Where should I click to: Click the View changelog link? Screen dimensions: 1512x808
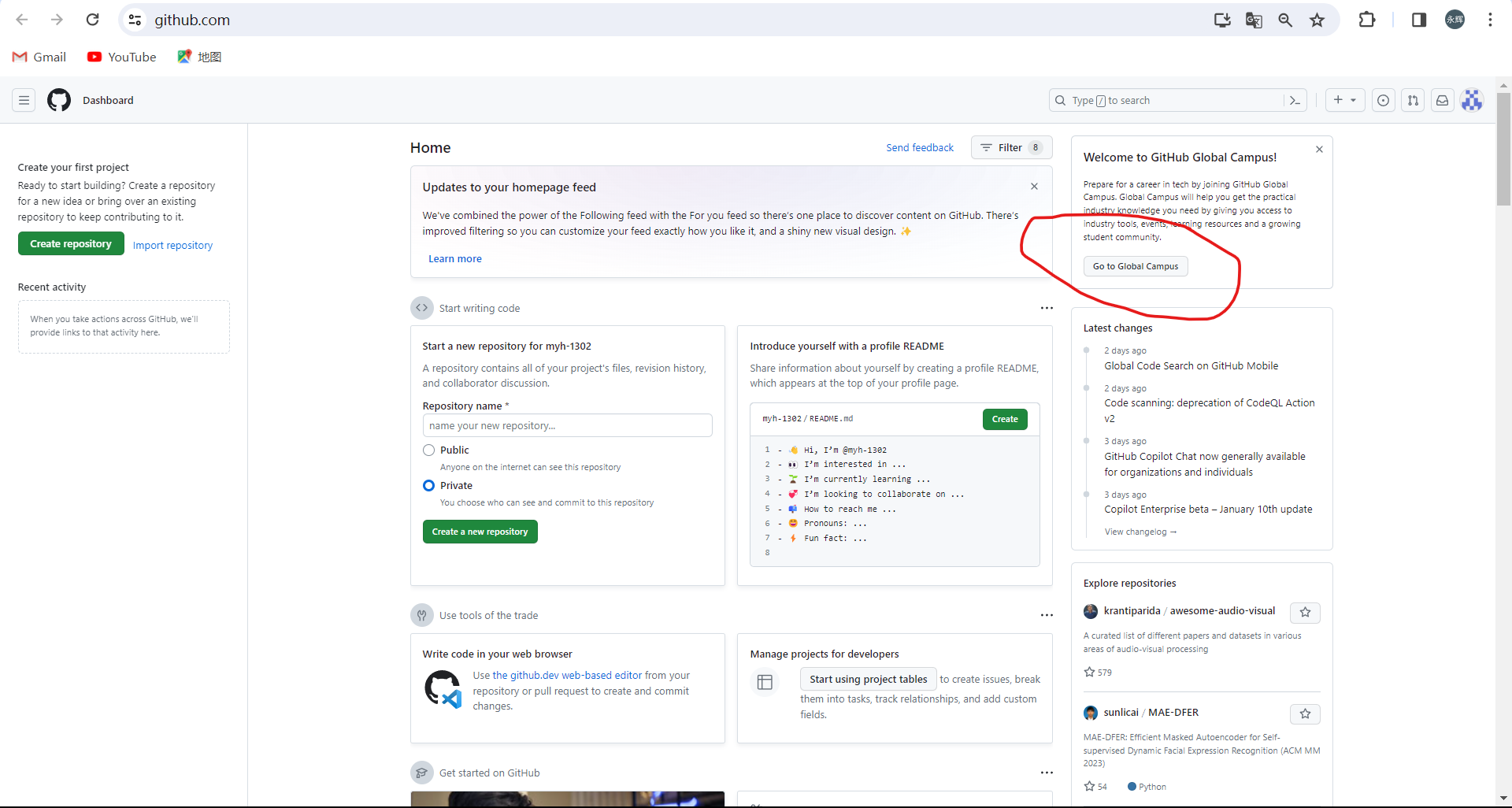[1140, 532]
